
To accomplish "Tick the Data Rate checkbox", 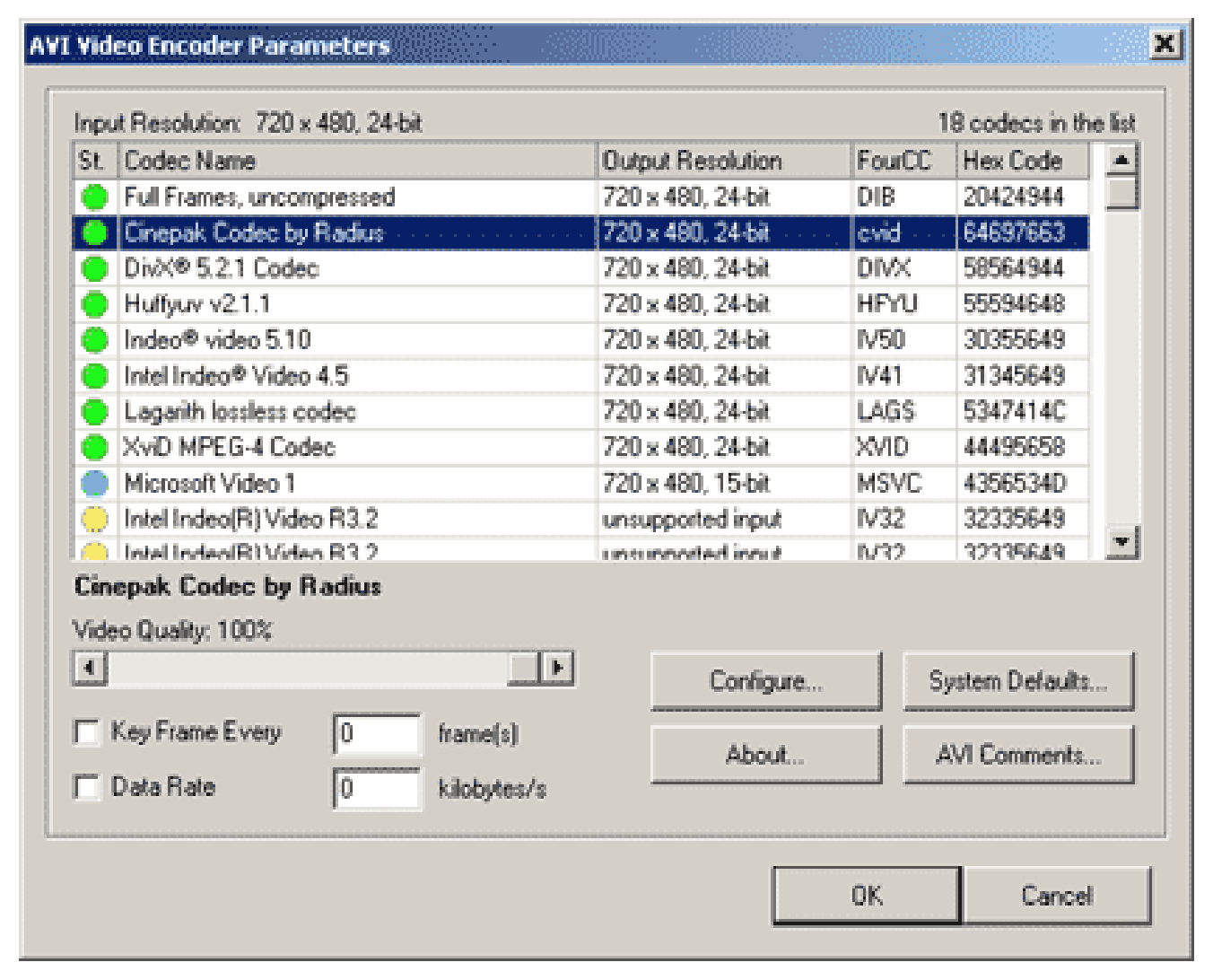I will (x=87, y=787).
